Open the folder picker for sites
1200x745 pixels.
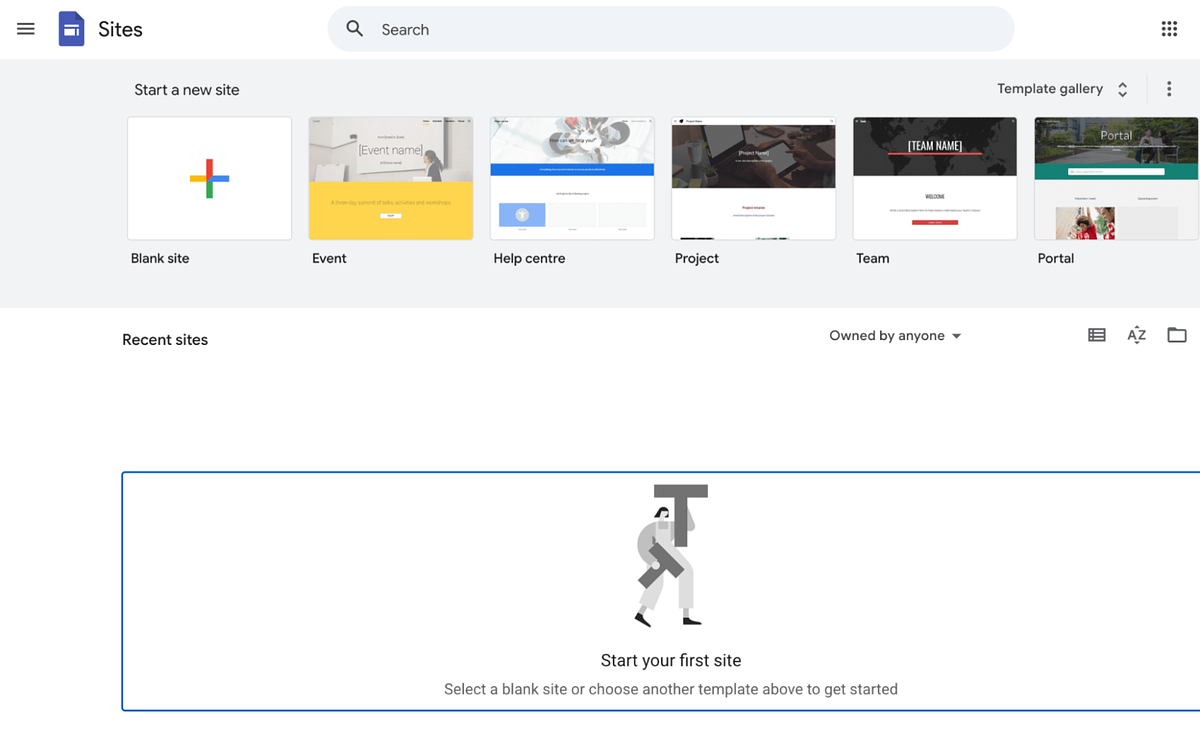[x=1176, y=334]
